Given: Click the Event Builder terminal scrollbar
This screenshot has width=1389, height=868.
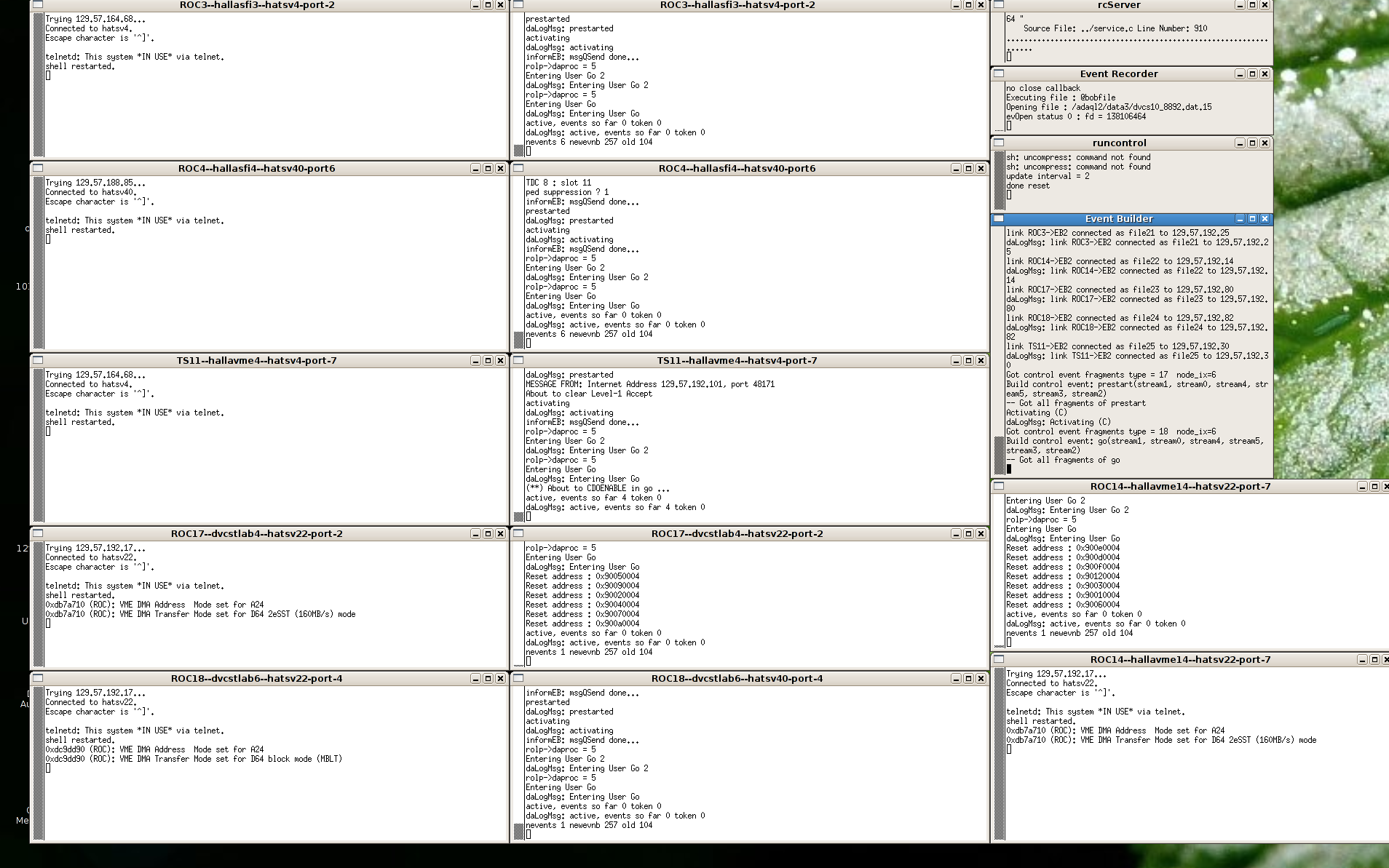Looking at the screenshot, I should point(1000,352).
